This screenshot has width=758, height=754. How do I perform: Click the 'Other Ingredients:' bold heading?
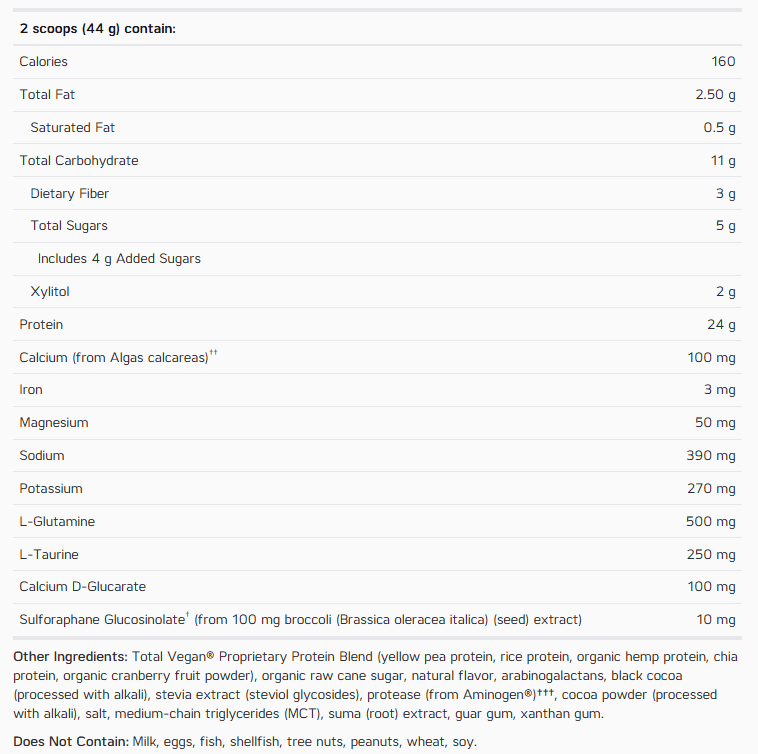(70, 656)
